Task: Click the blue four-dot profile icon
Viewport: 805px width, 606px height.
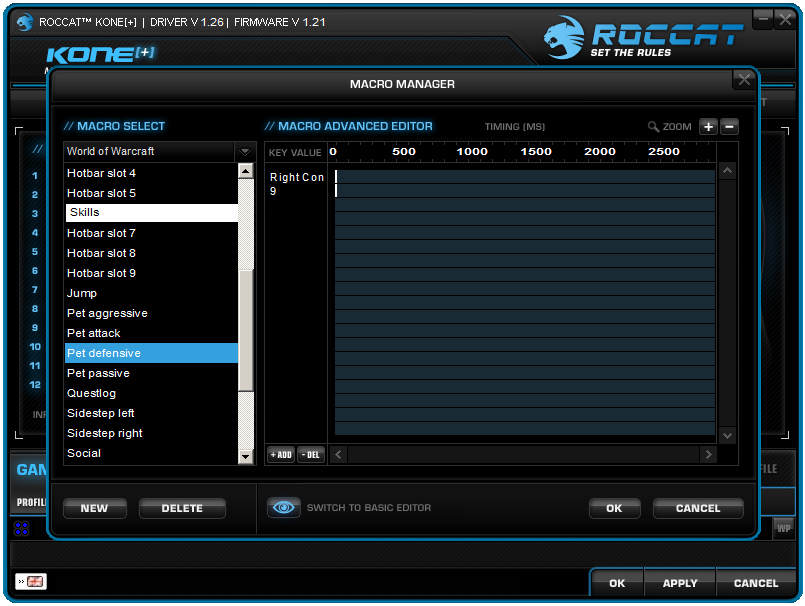Action: (22, 528)
